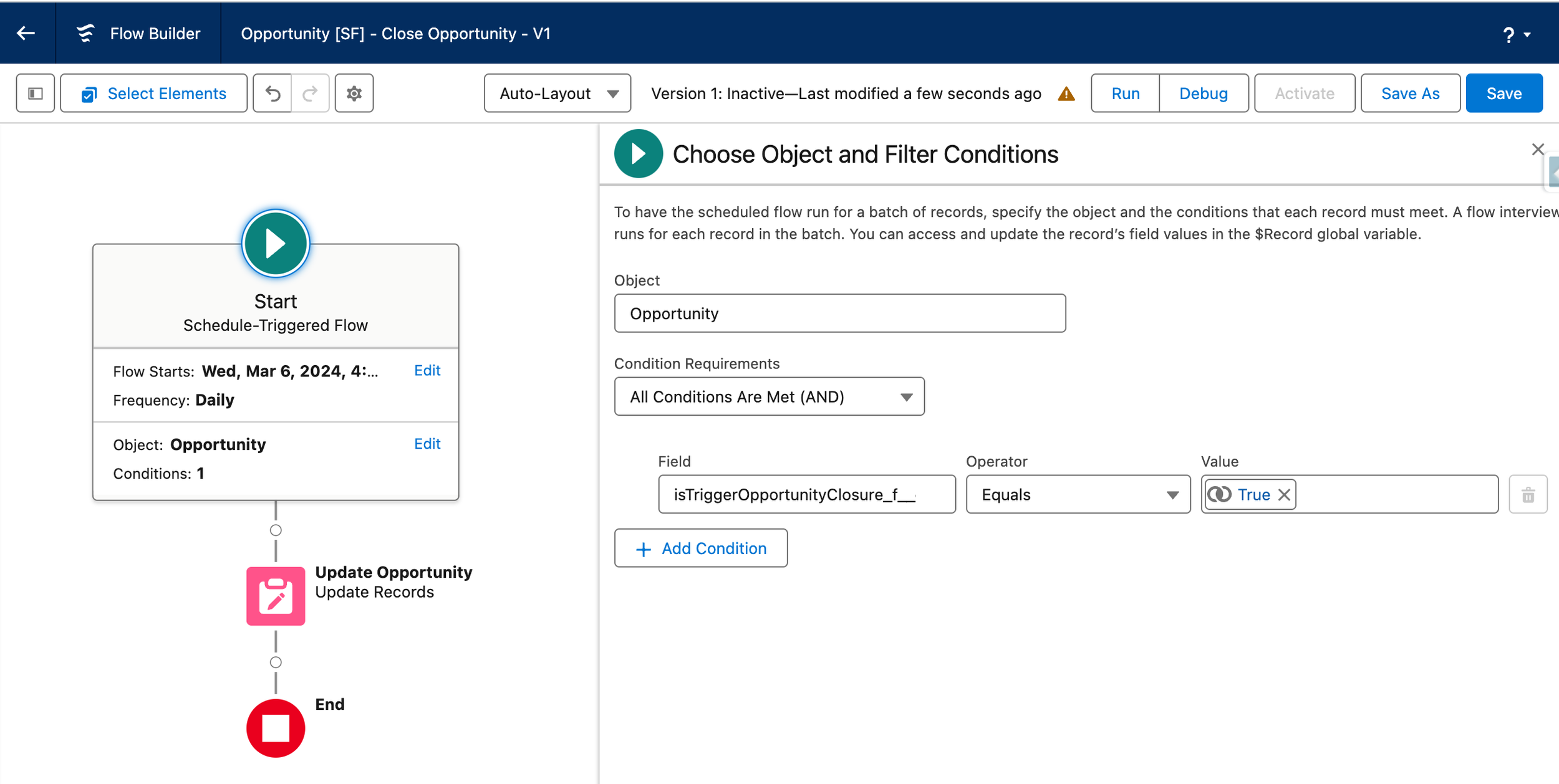1559x784 pixels.
Task: Remove the True value pill
Action: tap(1284, 495)
